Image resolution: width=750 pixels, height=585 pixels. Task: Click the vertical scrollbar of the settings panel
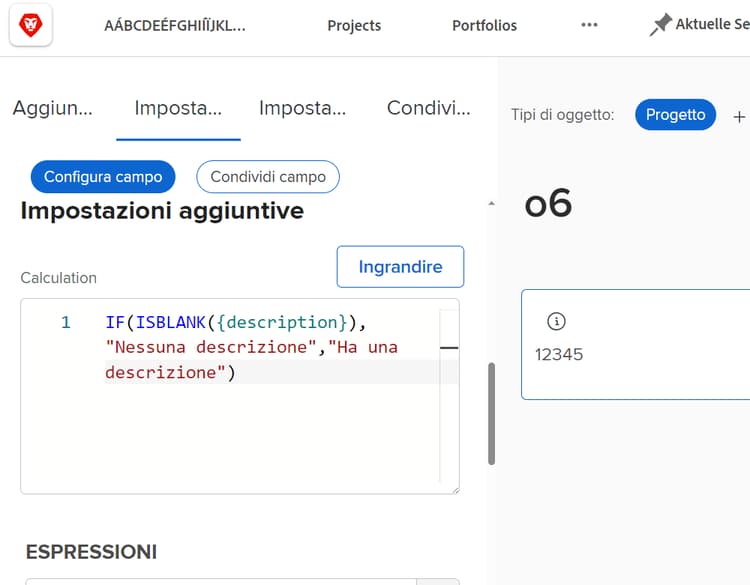pyautogui.click(x=491, y=412)
